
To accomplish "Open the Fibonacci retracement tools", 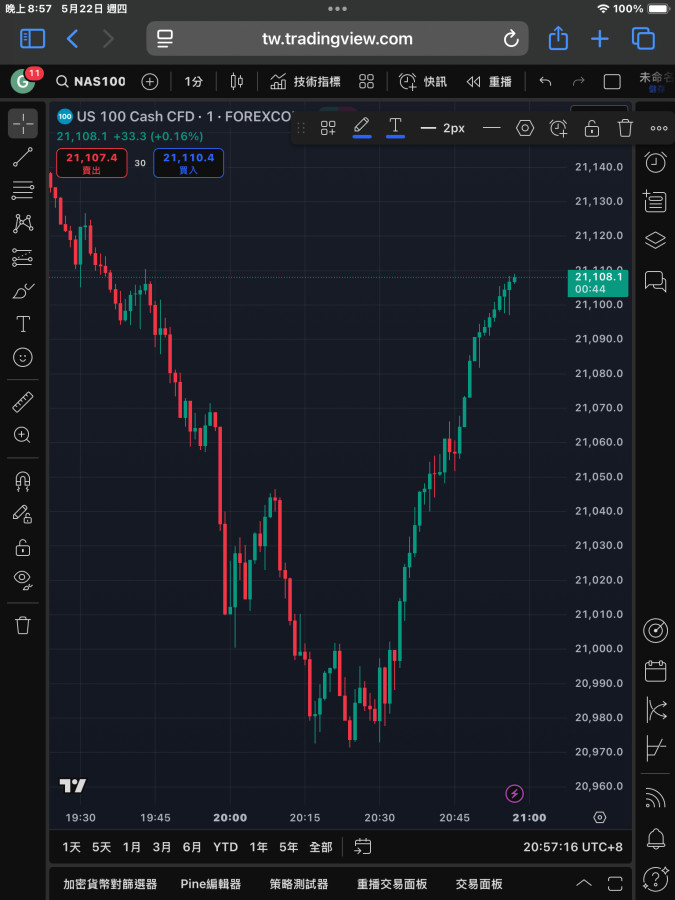I will [23, 190].
